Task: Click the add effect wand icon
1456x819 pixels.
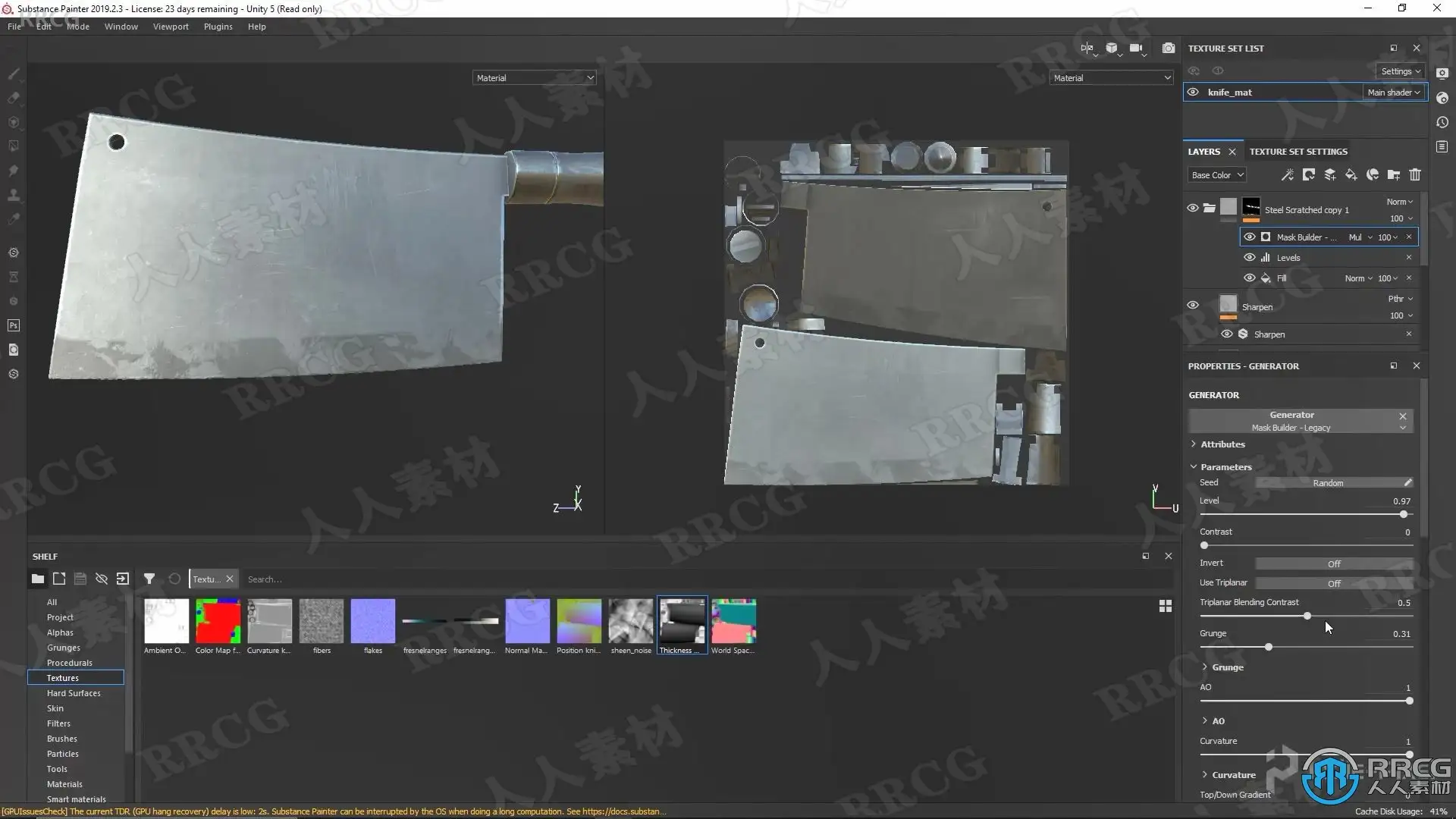Action: click(1288, 175)
